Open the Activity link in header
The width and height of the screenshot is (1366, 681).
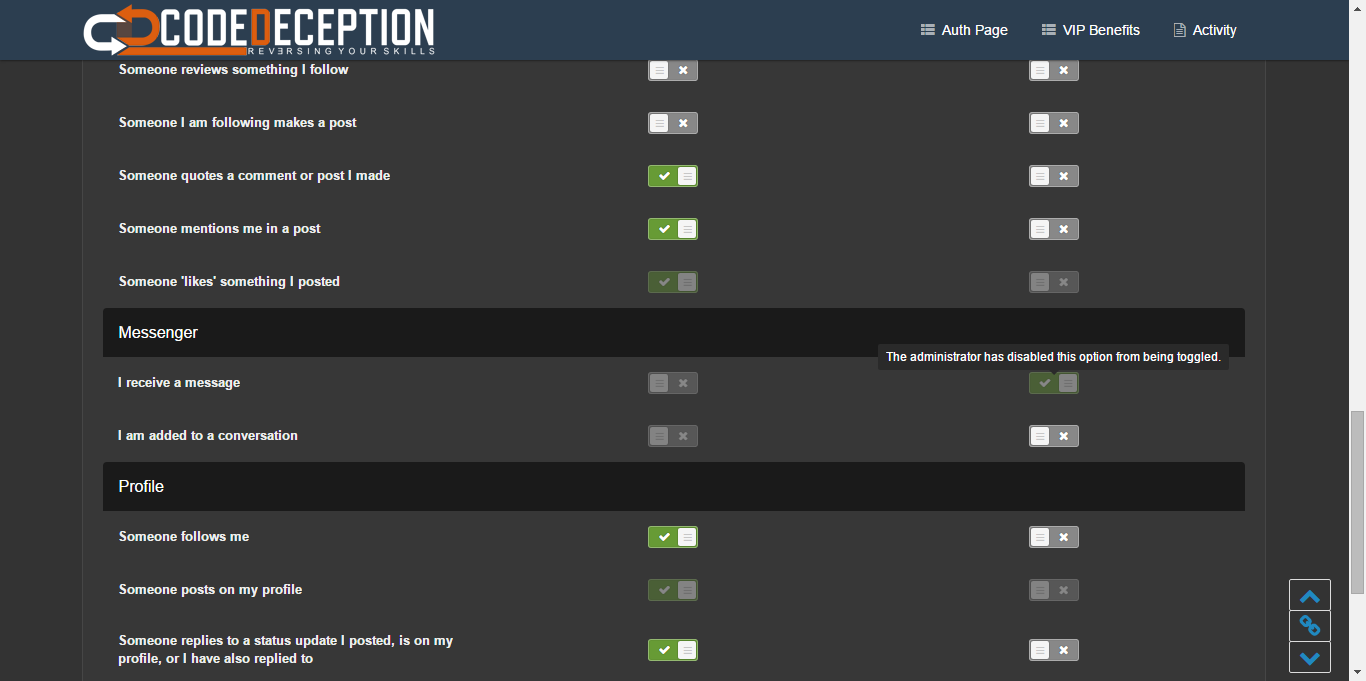coord(1205,30)
